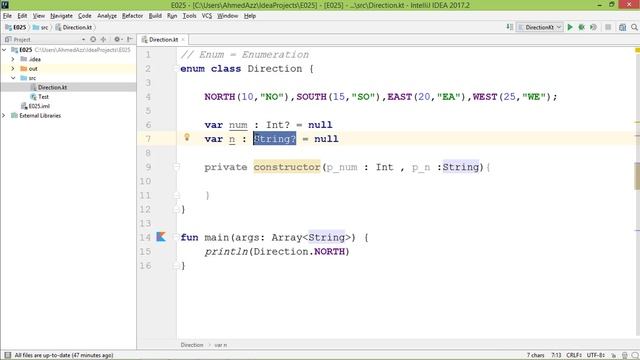Click line:column position 7:13 in status bar
Image resolution: width=640 pixels, height=360 pixels.
click(556, 356)
